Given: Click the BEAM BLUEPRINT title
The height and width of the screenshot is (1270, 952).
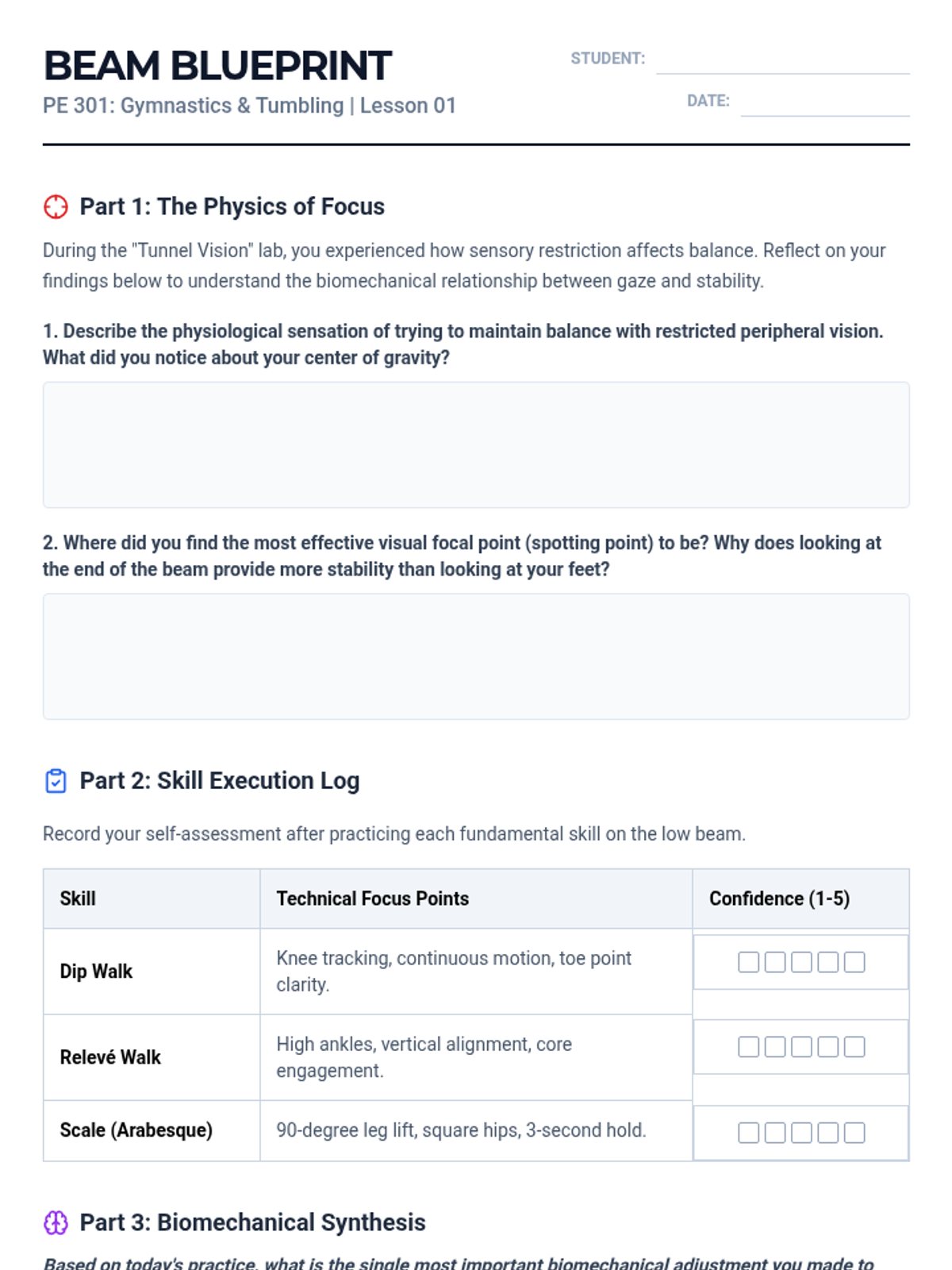Looking at the screenshot, I should [x=217, y=65].
